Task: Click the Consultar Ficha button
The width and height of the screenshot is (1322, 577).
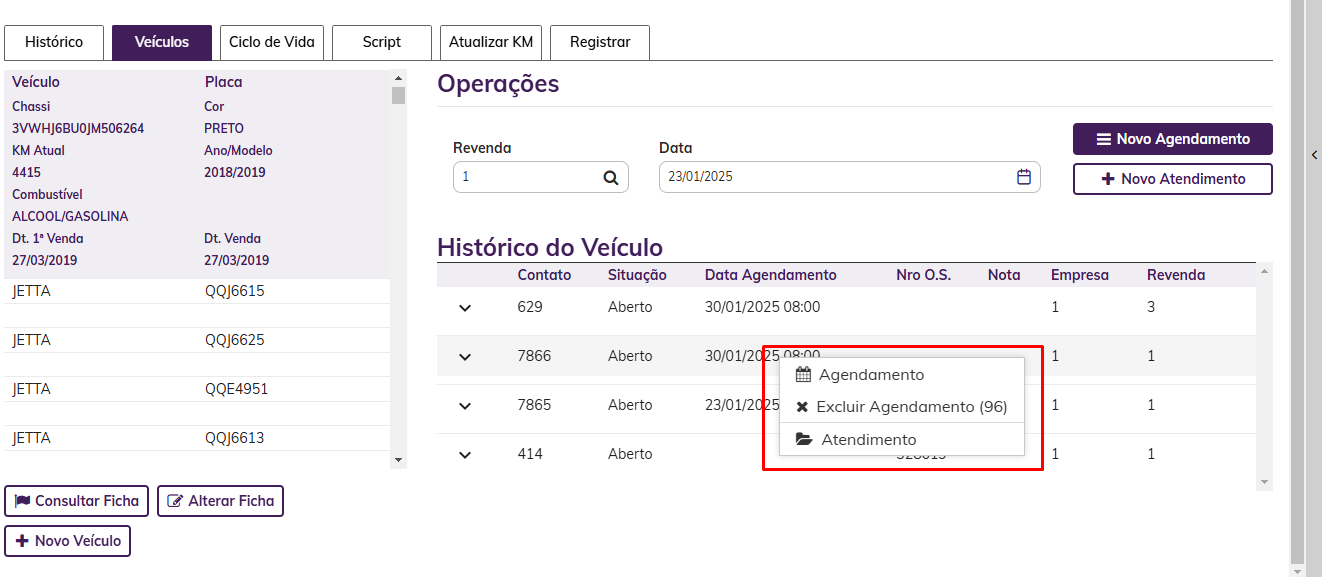Action: tap(77, 501)
